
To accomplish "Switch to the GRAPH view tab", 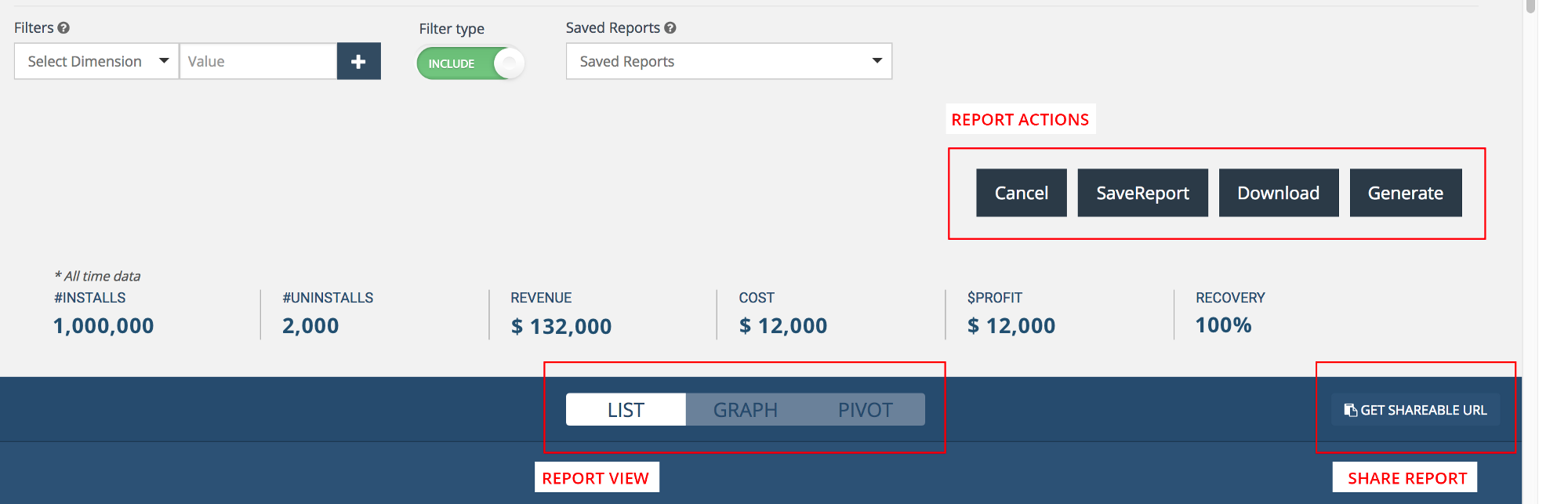I will coord(745,410).
